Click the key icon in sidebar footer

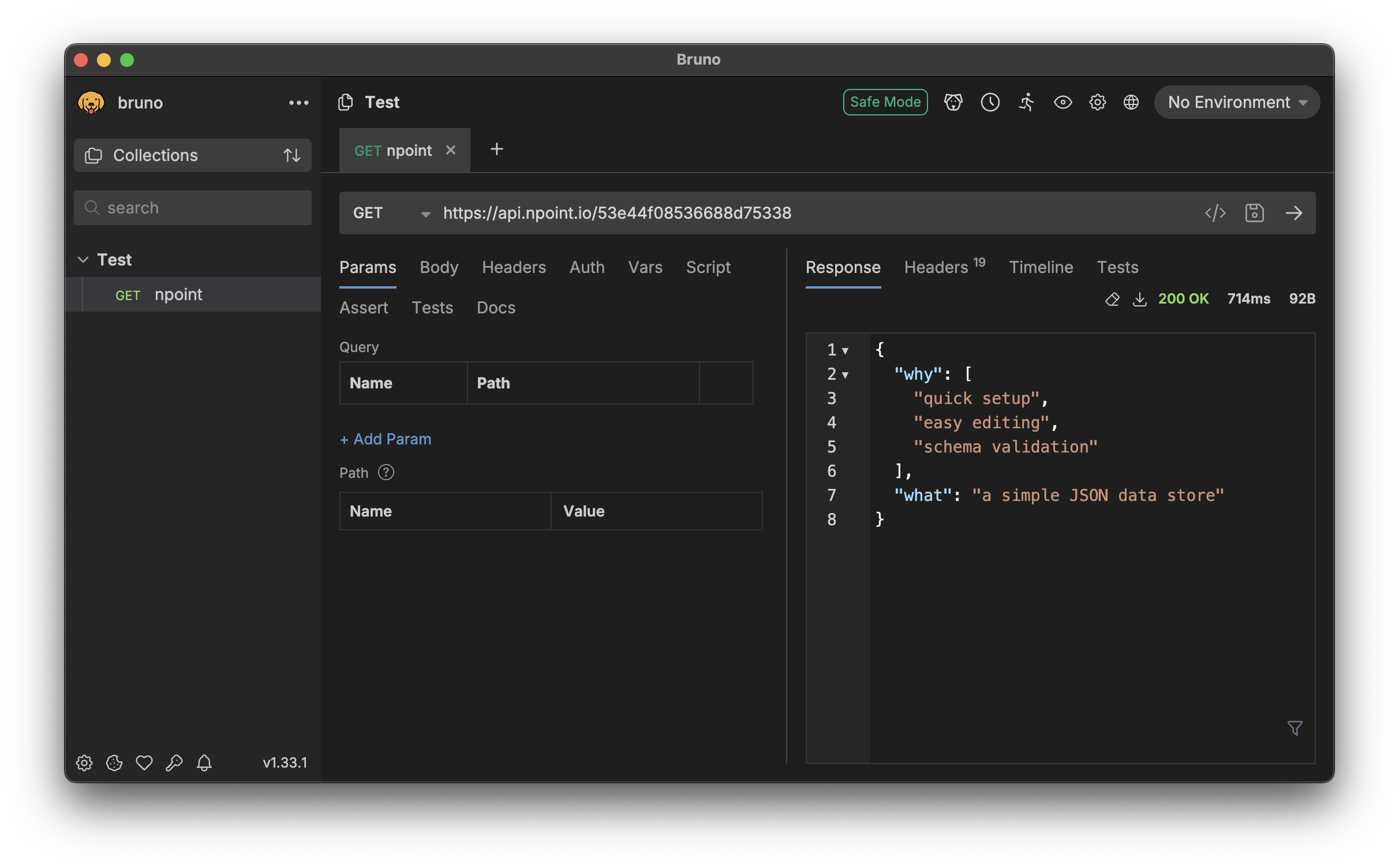[174, 763]
